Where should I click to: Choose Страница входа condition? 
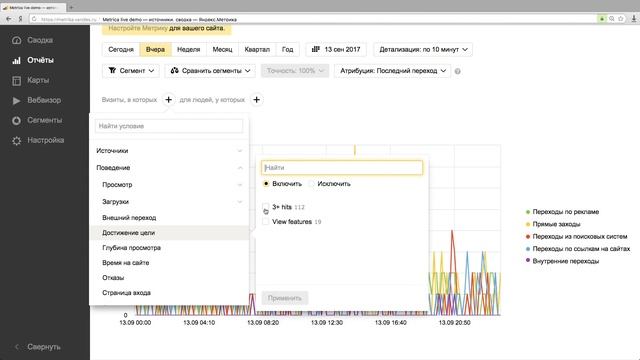pyautogui.click(x=169, y=293)
